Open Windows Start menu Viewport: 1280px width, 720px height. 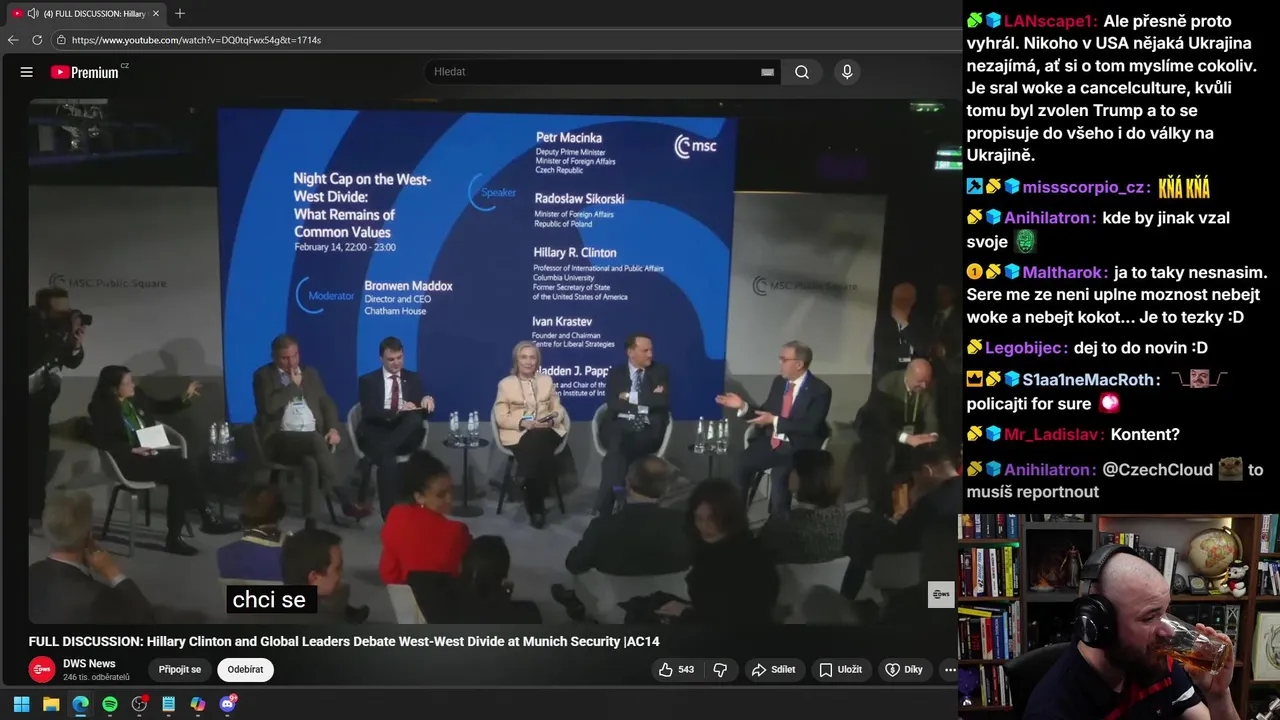coord(22,704)
